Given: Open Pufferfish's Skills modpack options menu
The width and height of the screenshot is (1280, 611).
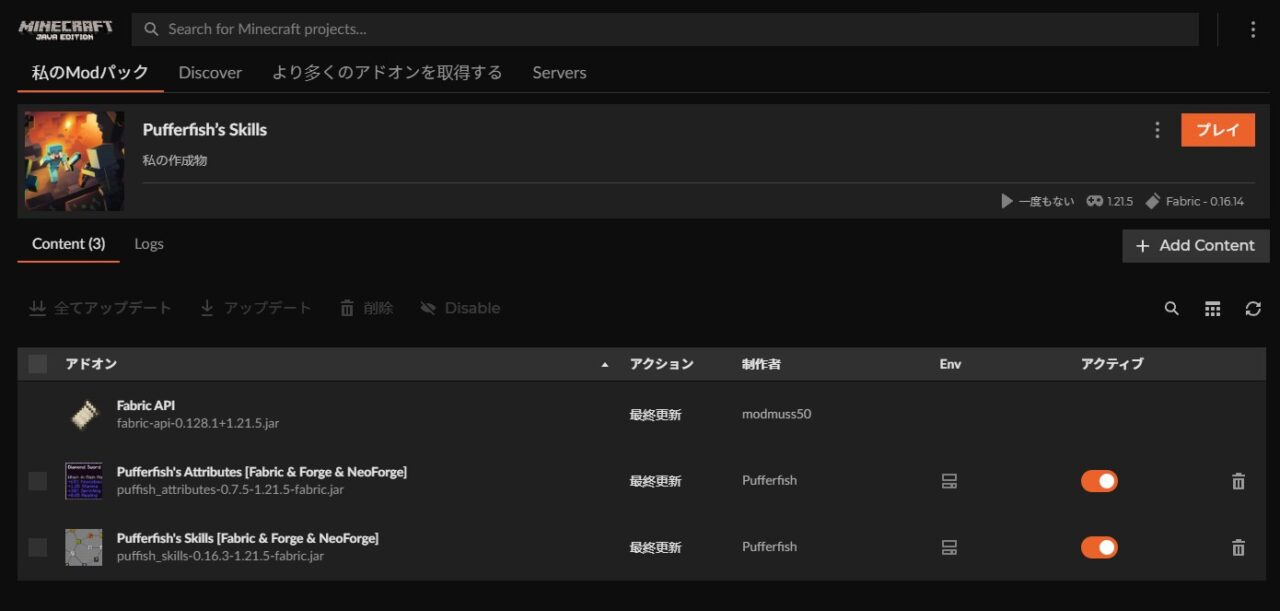Looking at the screenshot, I should click(1157, 130).
